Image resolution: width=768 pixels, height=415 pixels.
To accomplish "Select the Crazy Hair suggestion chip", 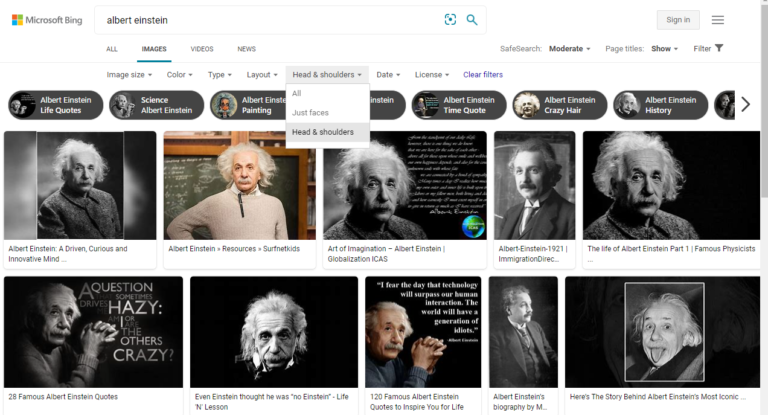I will pos(559,105).
